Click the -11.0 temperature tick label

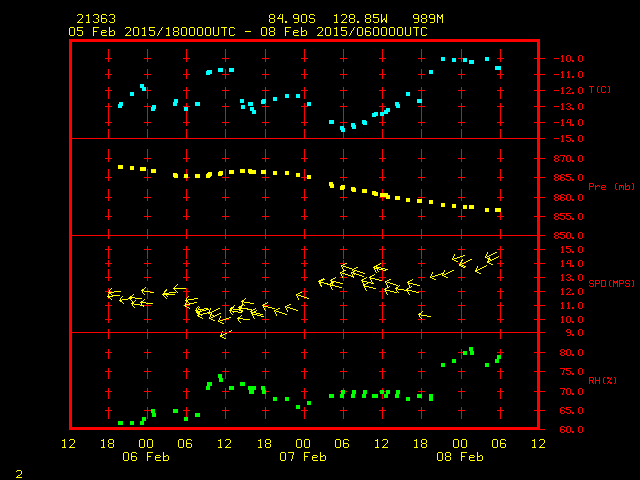pyautogui.click(x=568, y=75)
